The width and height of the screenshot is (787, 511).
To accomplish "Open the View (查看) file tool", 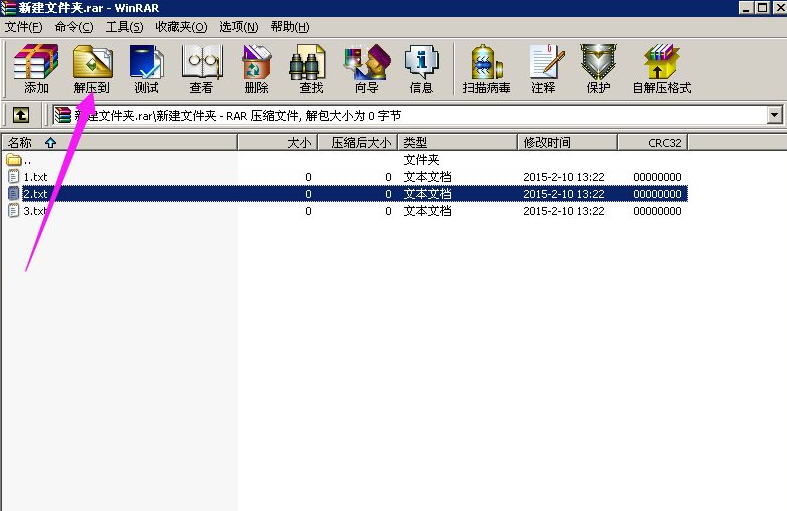I will click(201, 68).
